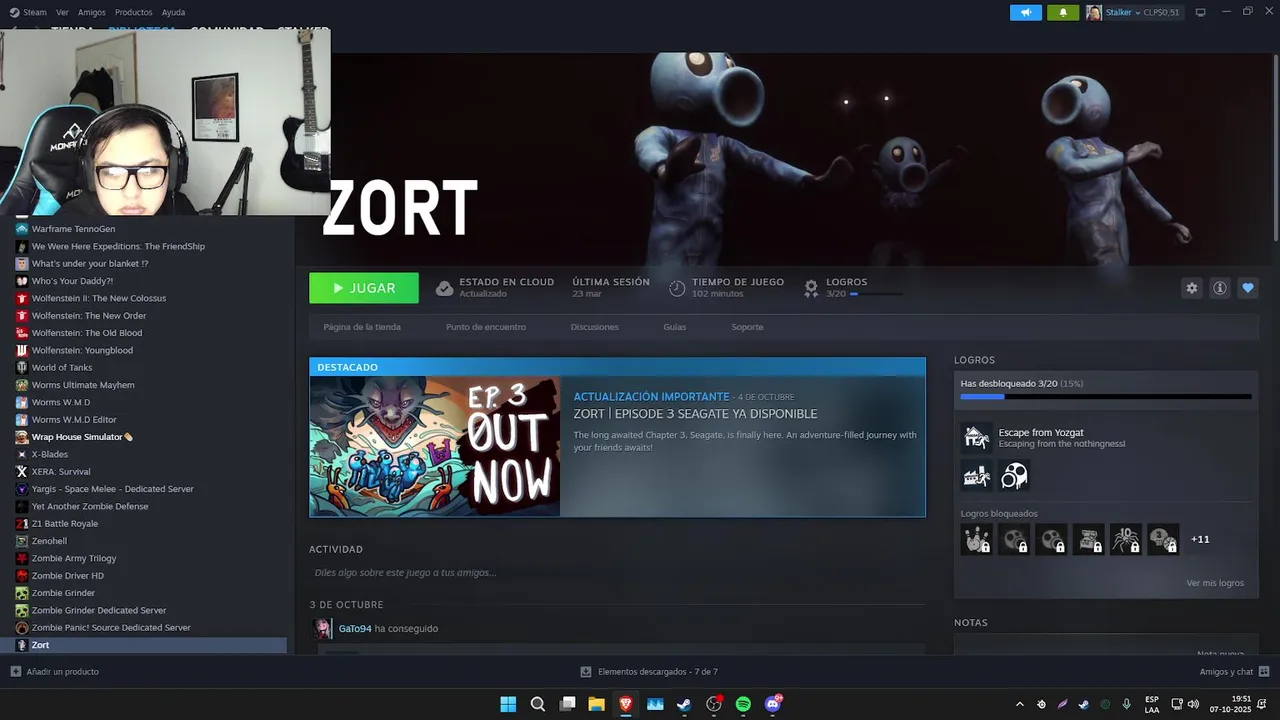Click the factory escape unlocked achievement icon

[976, 476]
